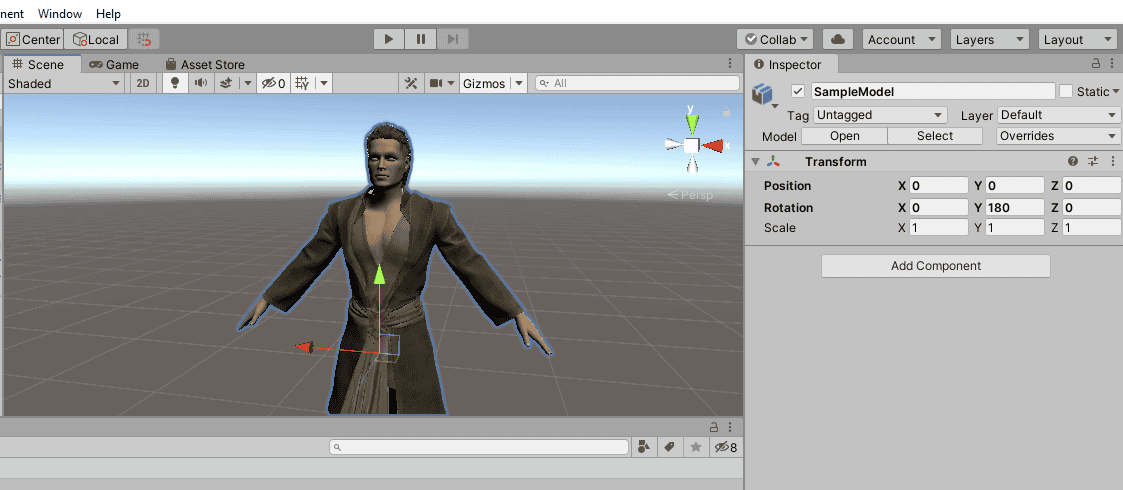Toggle the scene grid visibility icon
Screen dimensions: 1123x490
click(302, 83)
